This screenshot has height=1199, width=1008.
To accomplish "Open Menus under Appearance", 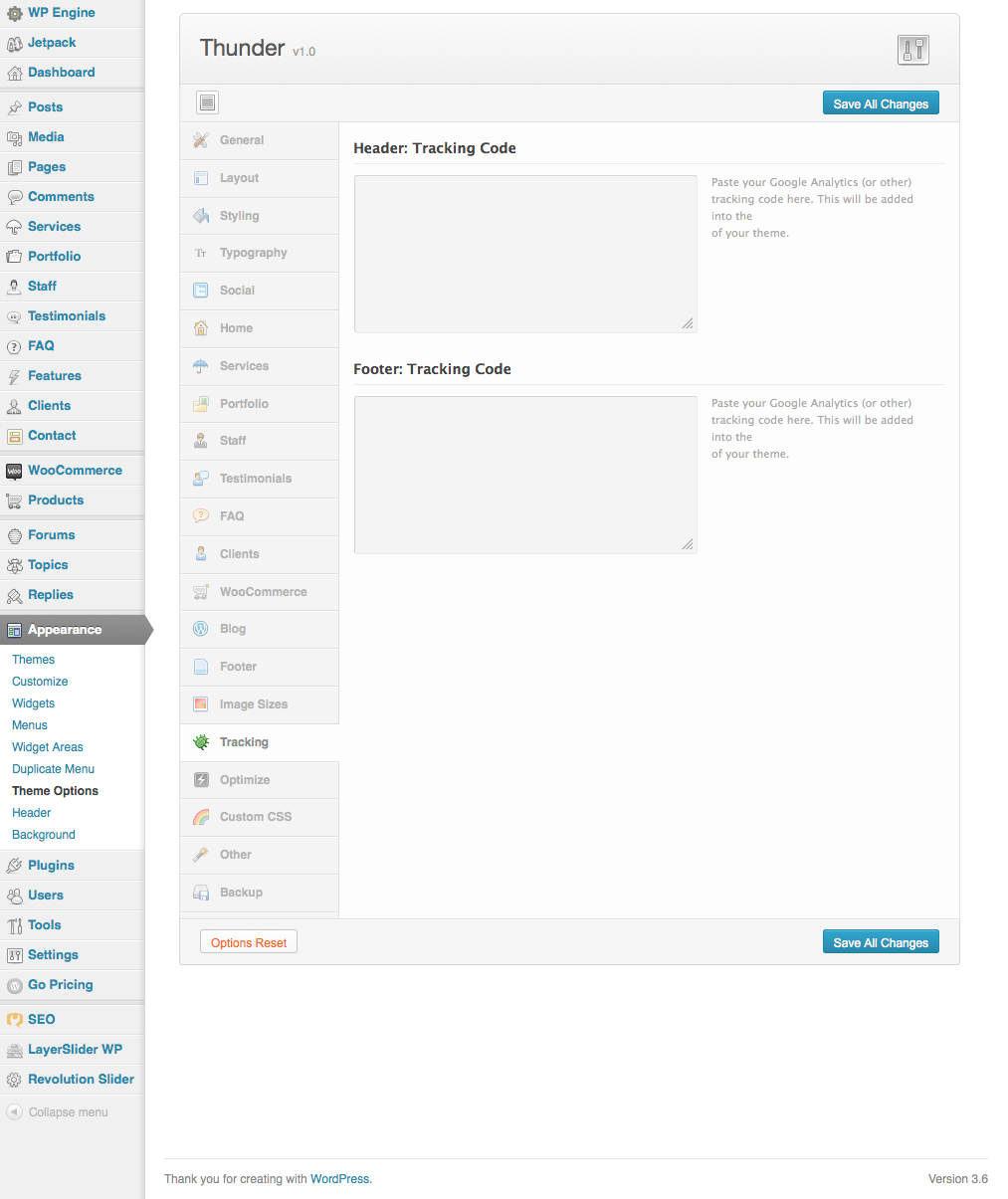I will pos(30,725).
